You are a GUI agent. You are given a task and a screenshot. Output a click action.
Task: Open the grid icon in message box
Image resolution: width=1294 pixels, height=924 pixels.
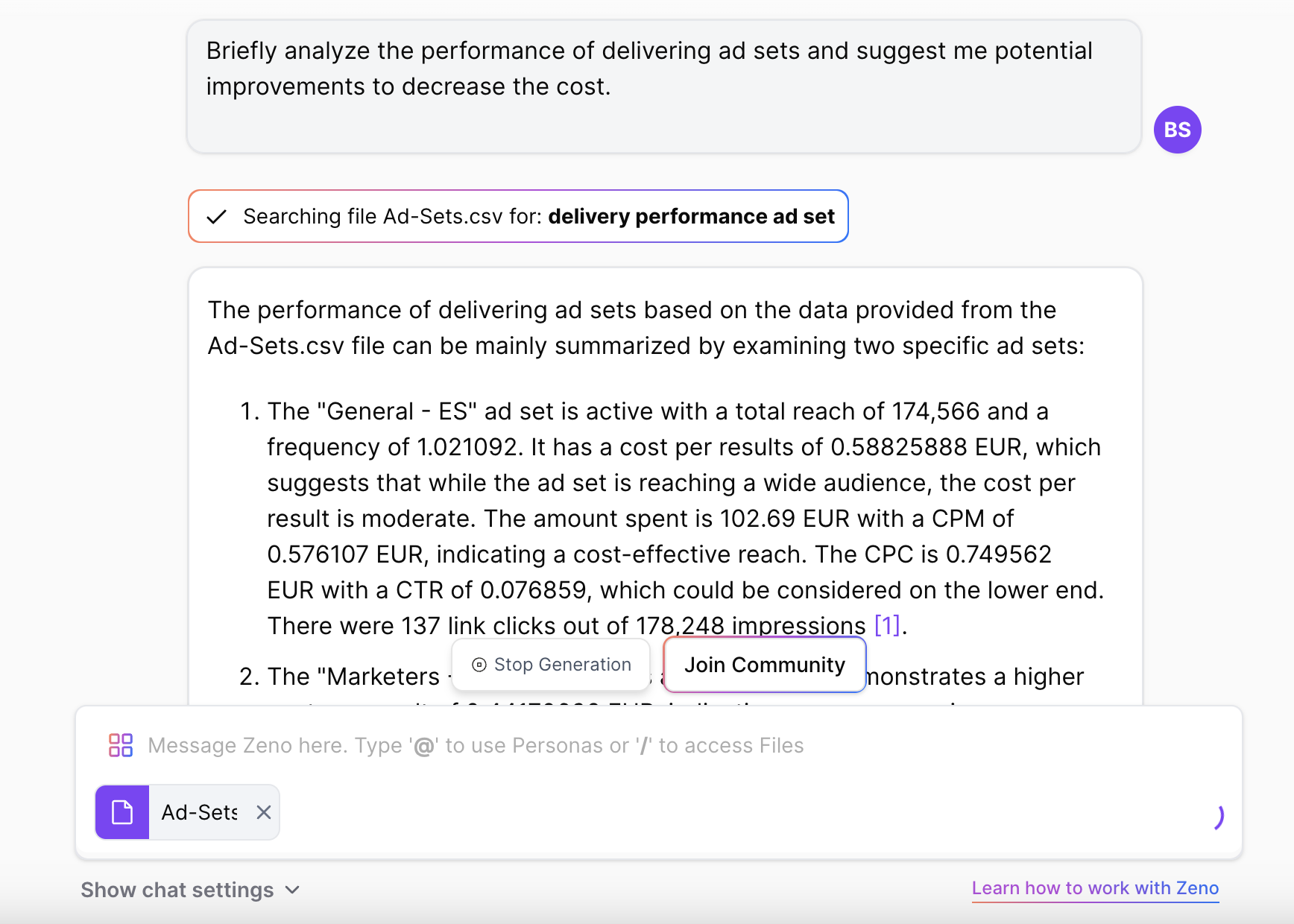tap(121, 745)
